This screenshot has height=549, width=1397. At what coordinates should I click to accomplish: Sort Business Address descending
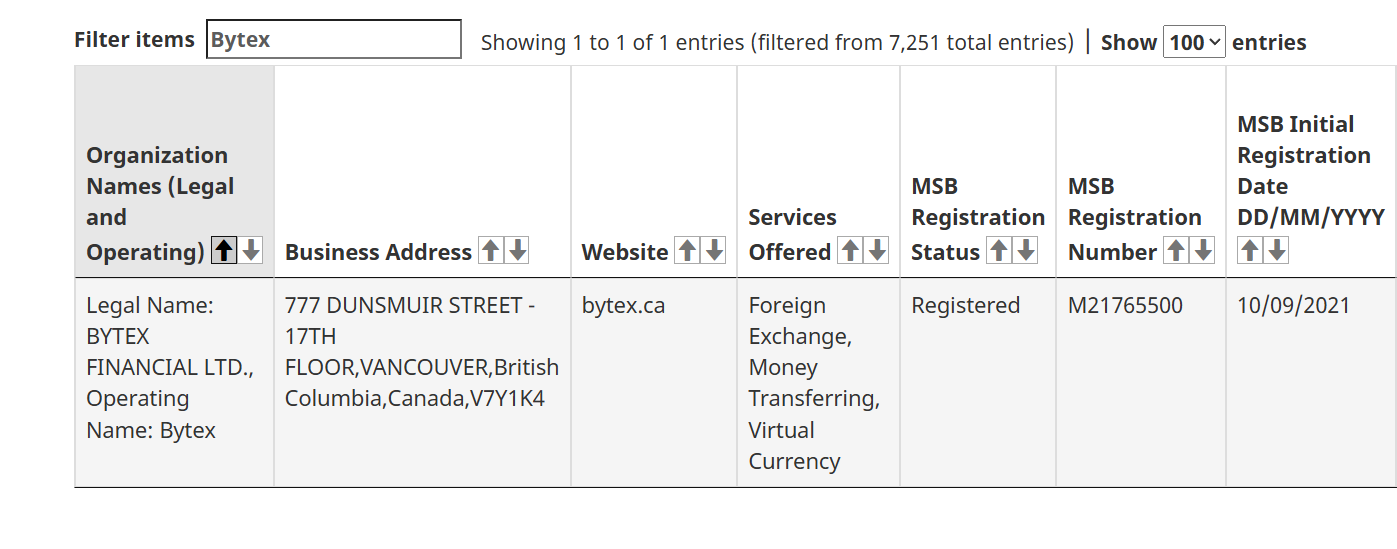(x=517, y=251)
